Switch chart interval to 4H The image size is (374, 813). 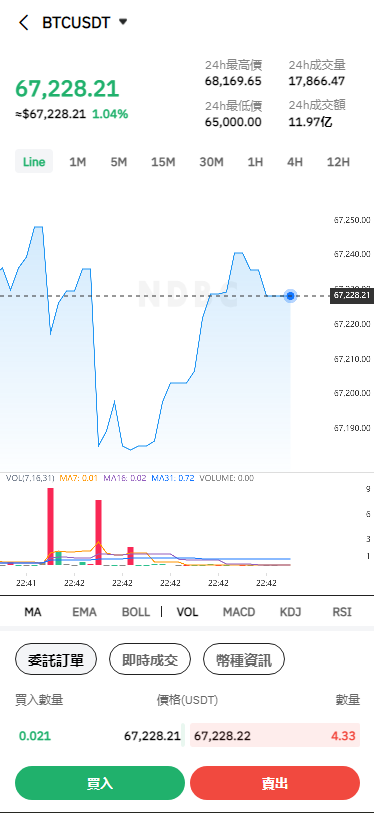295,162
